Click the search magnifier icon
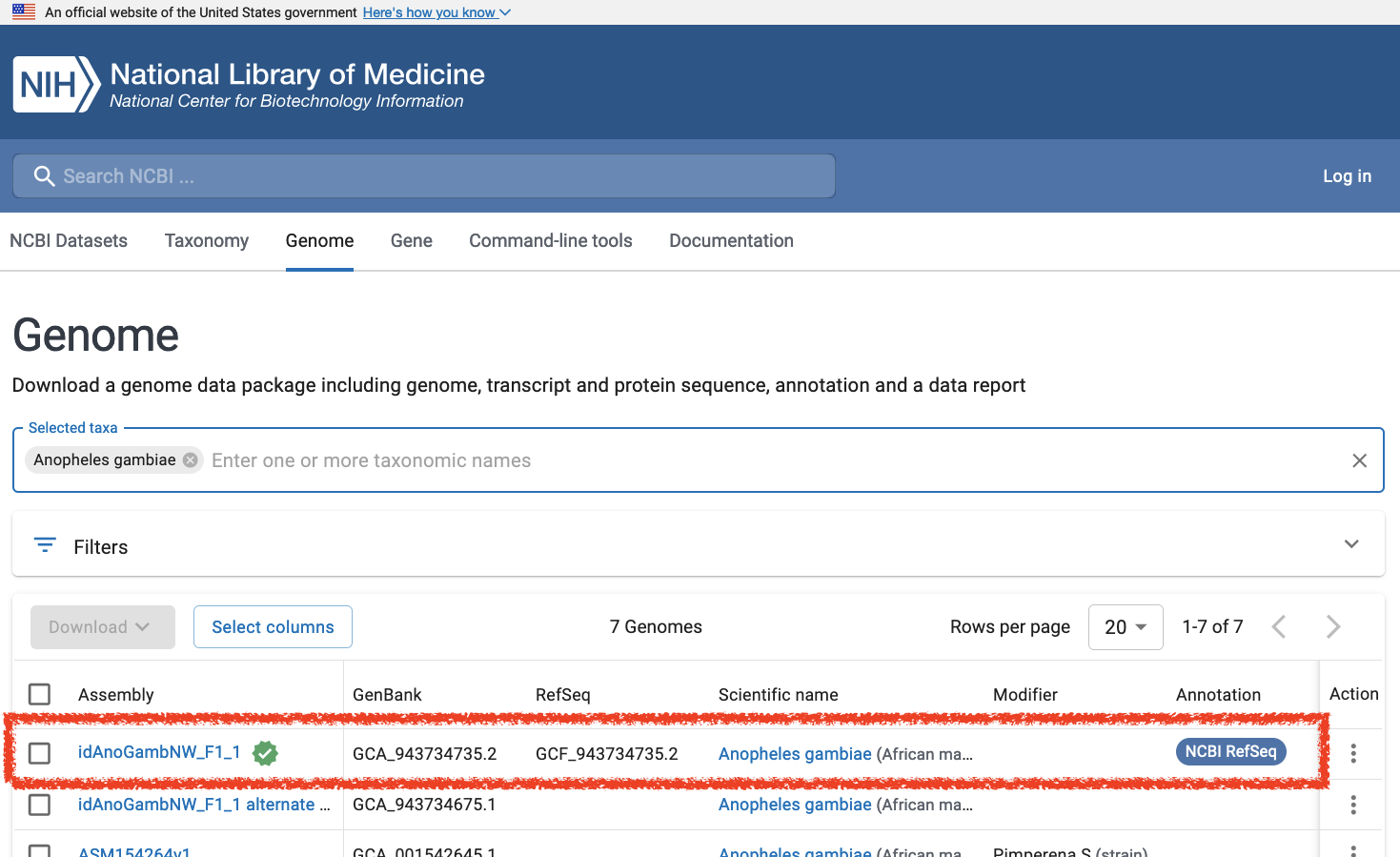 pyautogui.click(x=44, y=176)
